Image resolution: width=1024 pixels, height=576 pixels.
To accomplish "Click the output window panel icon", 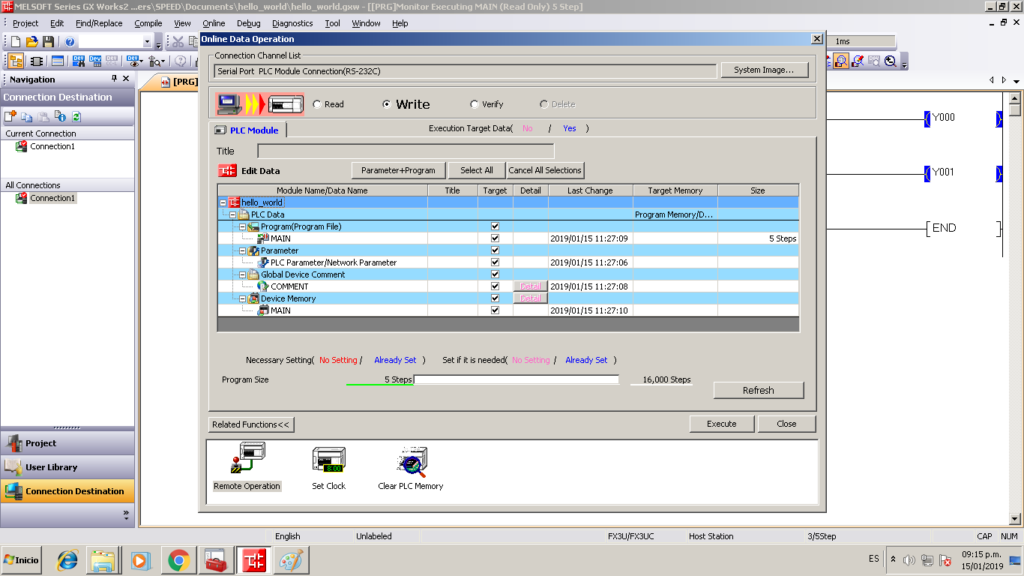I will point(57,61).
